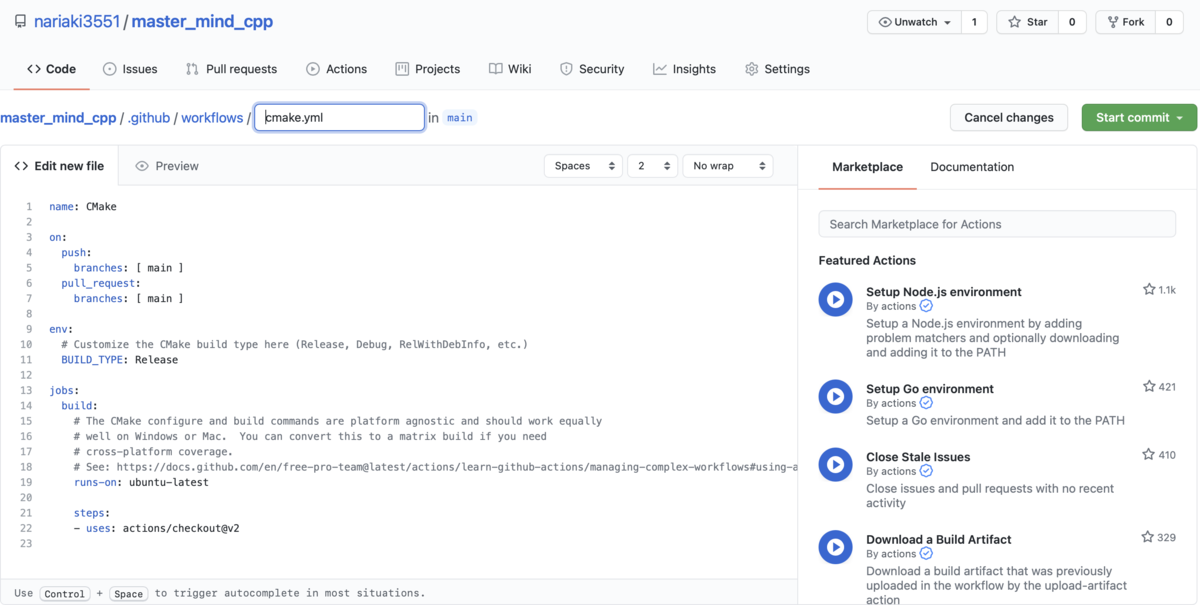The width and height of the screenshot is (1200, 605).
Task: Click verified badge under Setup Go environment
Action: pos(926,403)
